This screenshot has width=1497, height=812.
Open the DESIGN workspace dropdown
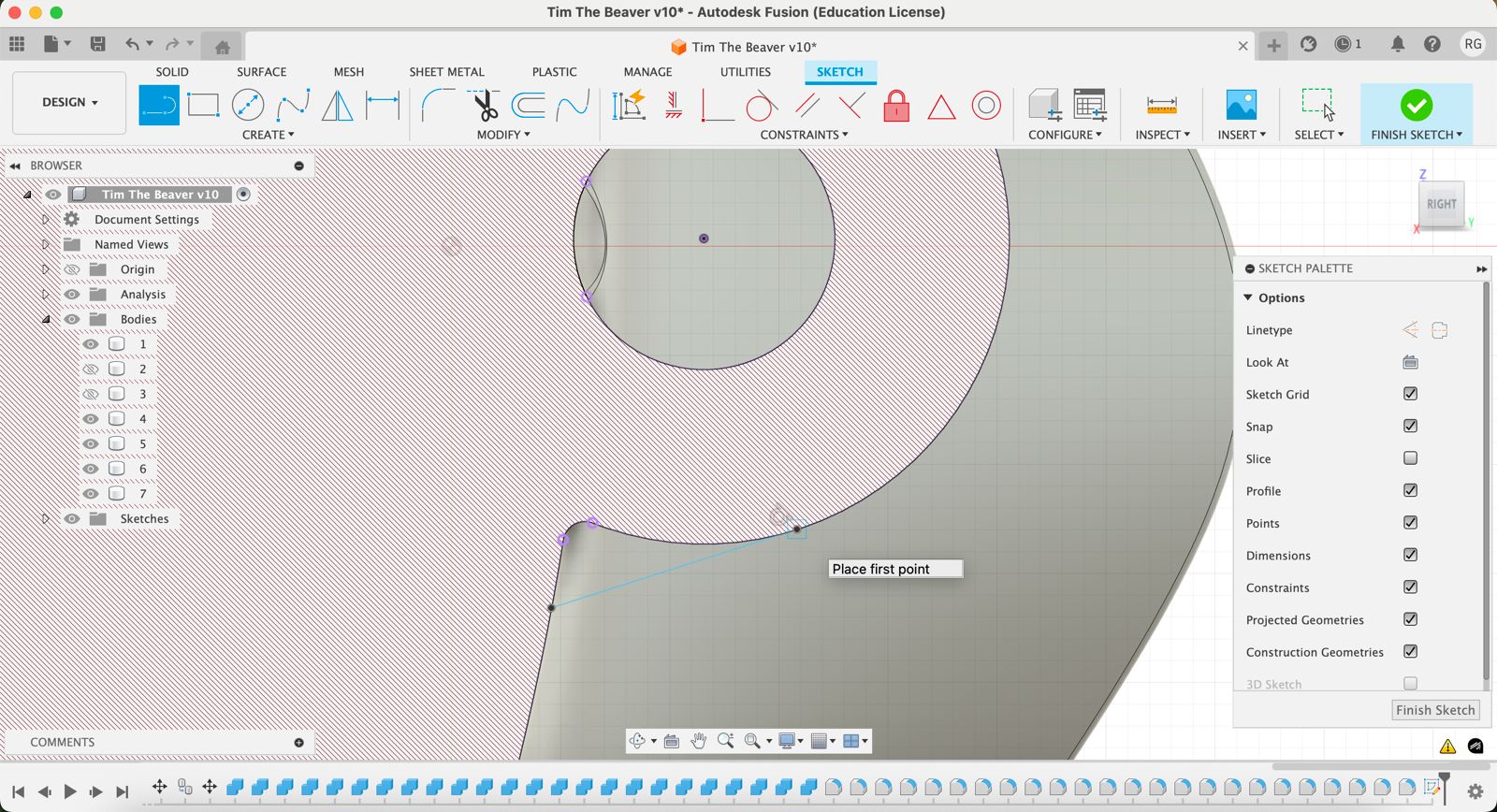[x=69, y=102]
